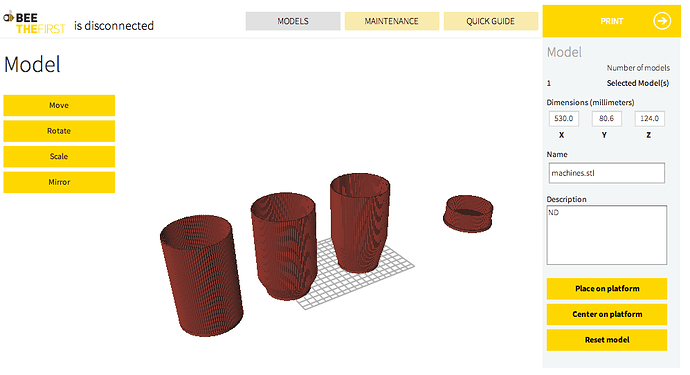The image size is (690, 375).
Task: Select the leftmost tilted cylinder model
Action: click(201, 276)
